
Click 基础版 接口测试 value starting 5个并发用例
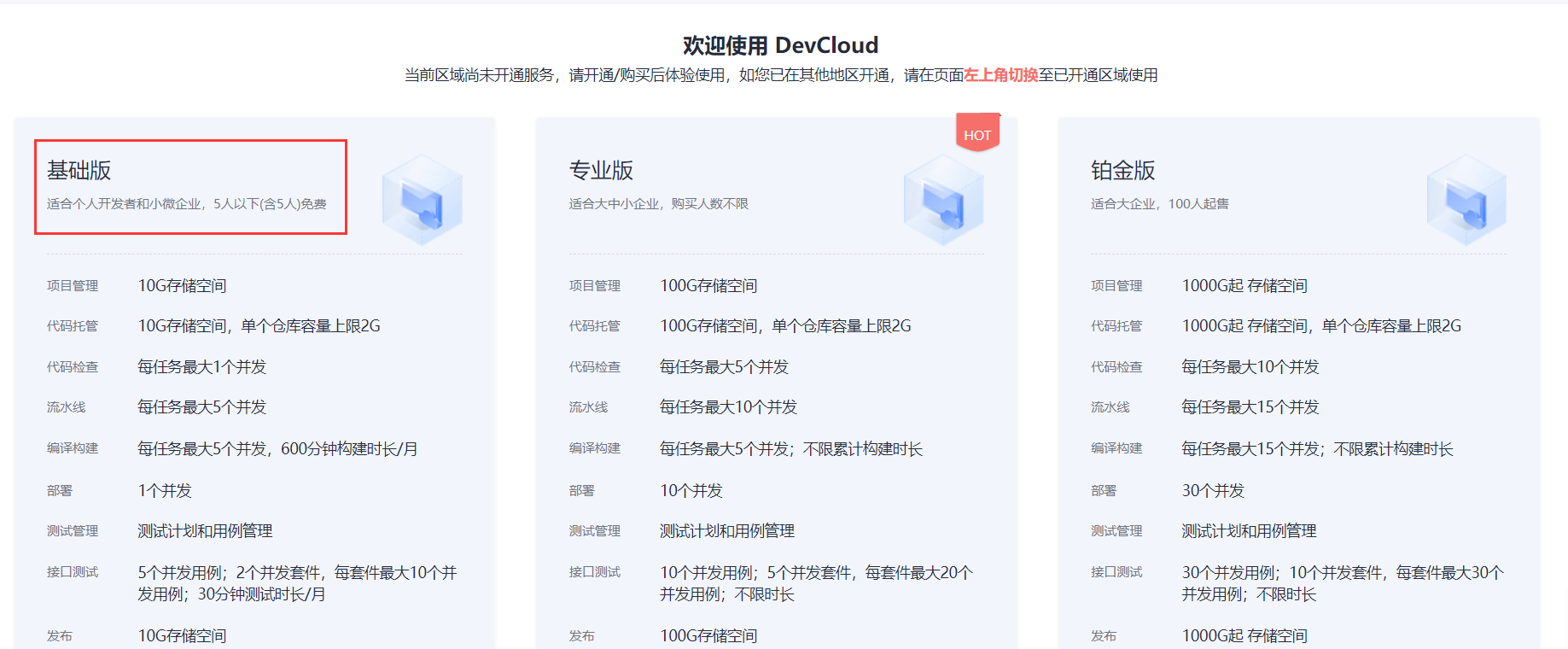pyautogui.click(x=298, y=583)
